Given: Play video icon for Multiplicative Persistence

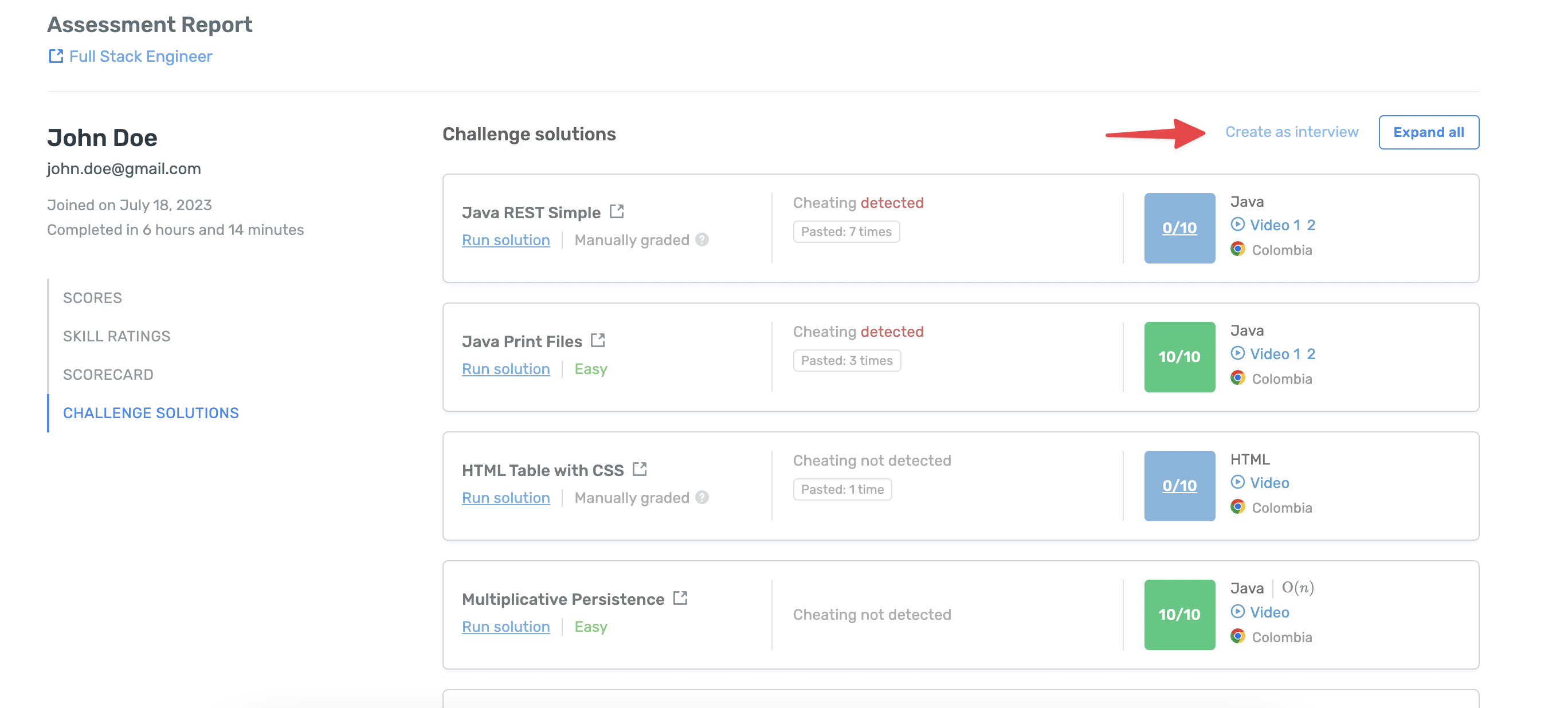Looking at the screenshot, I should [1237, 611].
